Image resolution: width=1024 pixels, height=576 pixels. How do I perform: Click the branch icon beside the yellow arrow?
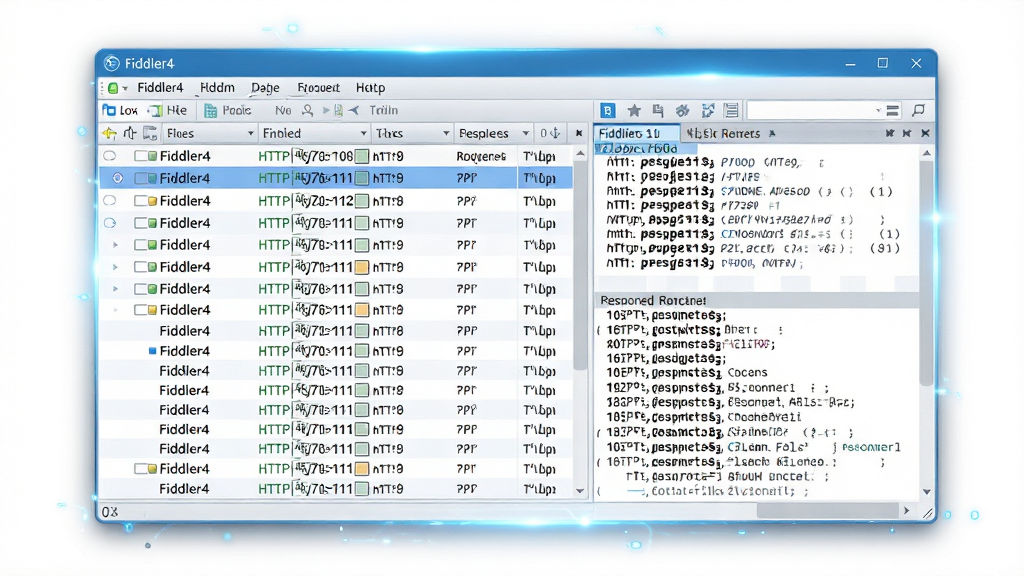coord(129,133)
